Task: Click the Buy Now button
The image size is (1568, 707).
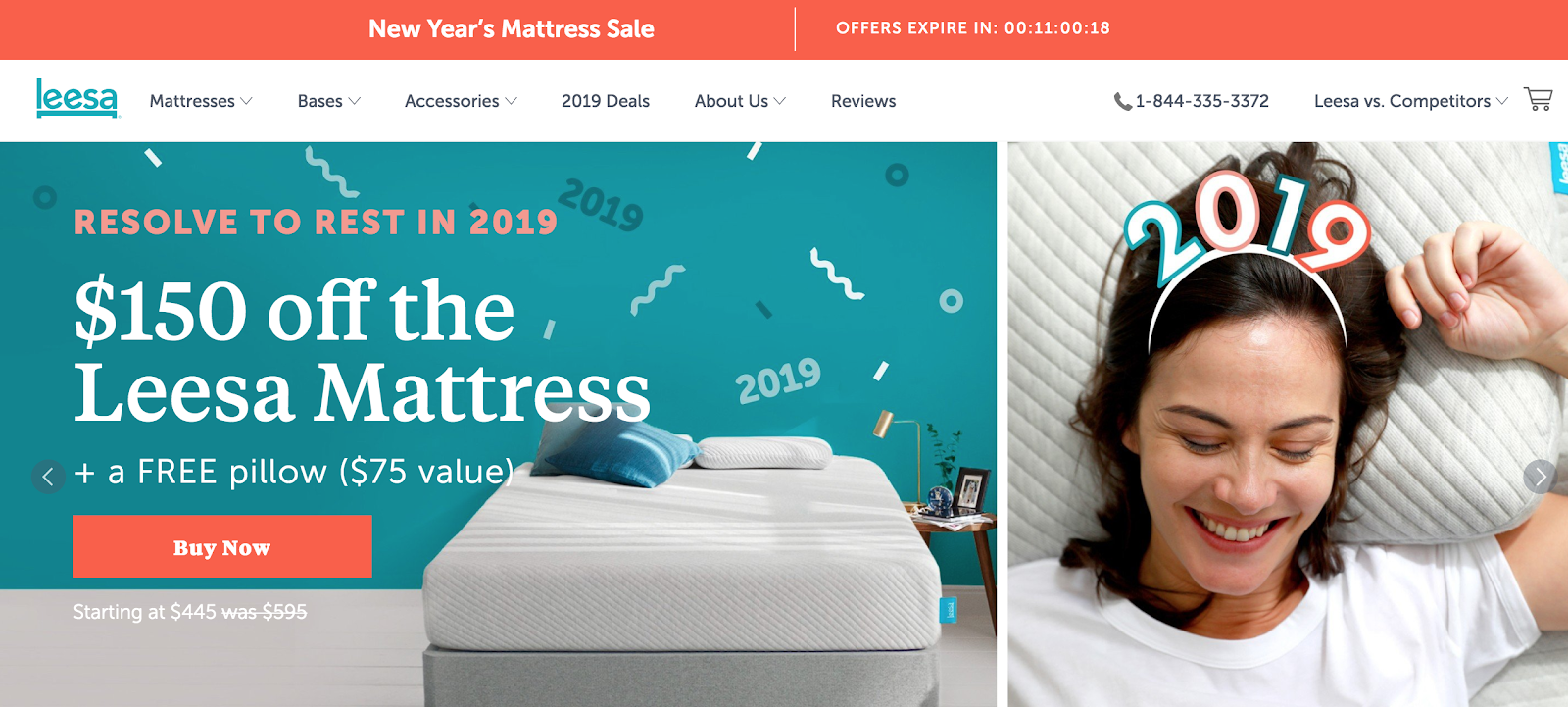Action: [222, 546]
